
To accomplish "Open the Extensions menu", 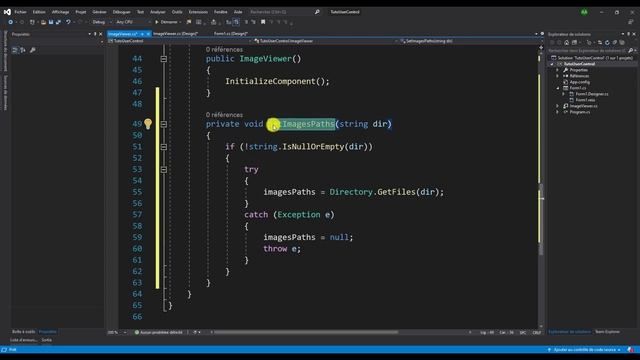I will click(x=198, y=12).
